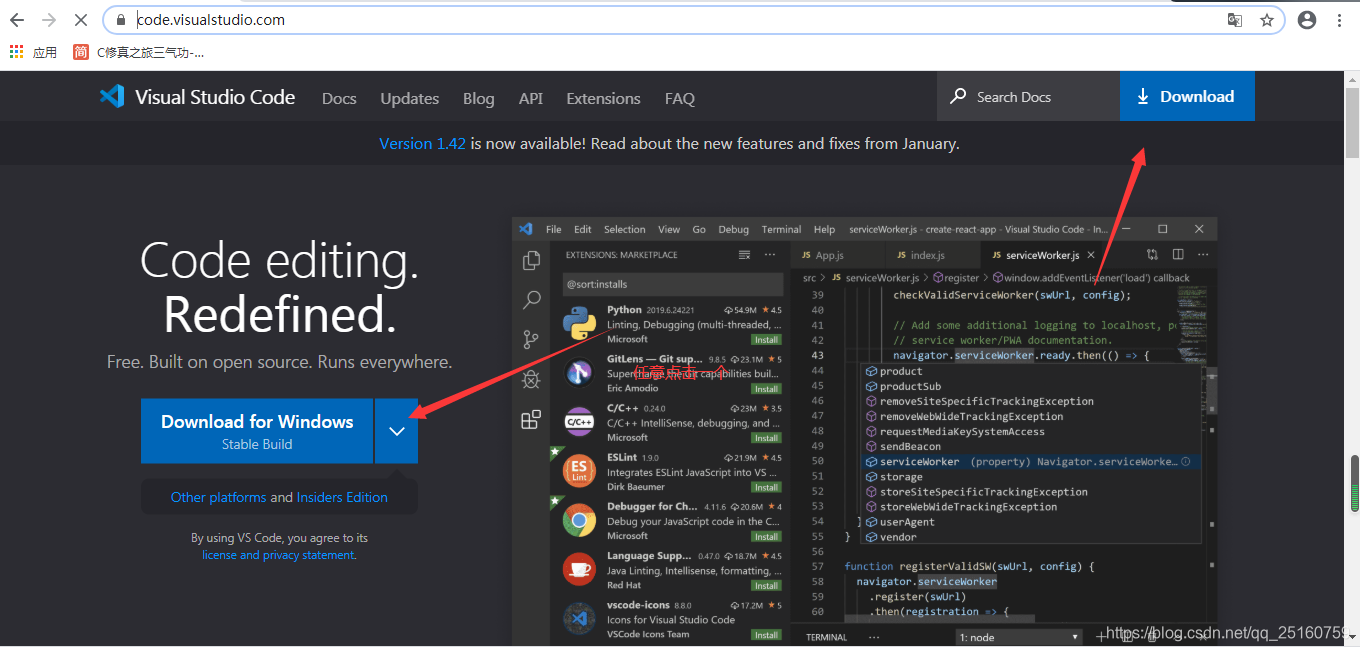Expand download options chevron button
The width and height of the screenshot is (1360, 652).
[397, 431]
